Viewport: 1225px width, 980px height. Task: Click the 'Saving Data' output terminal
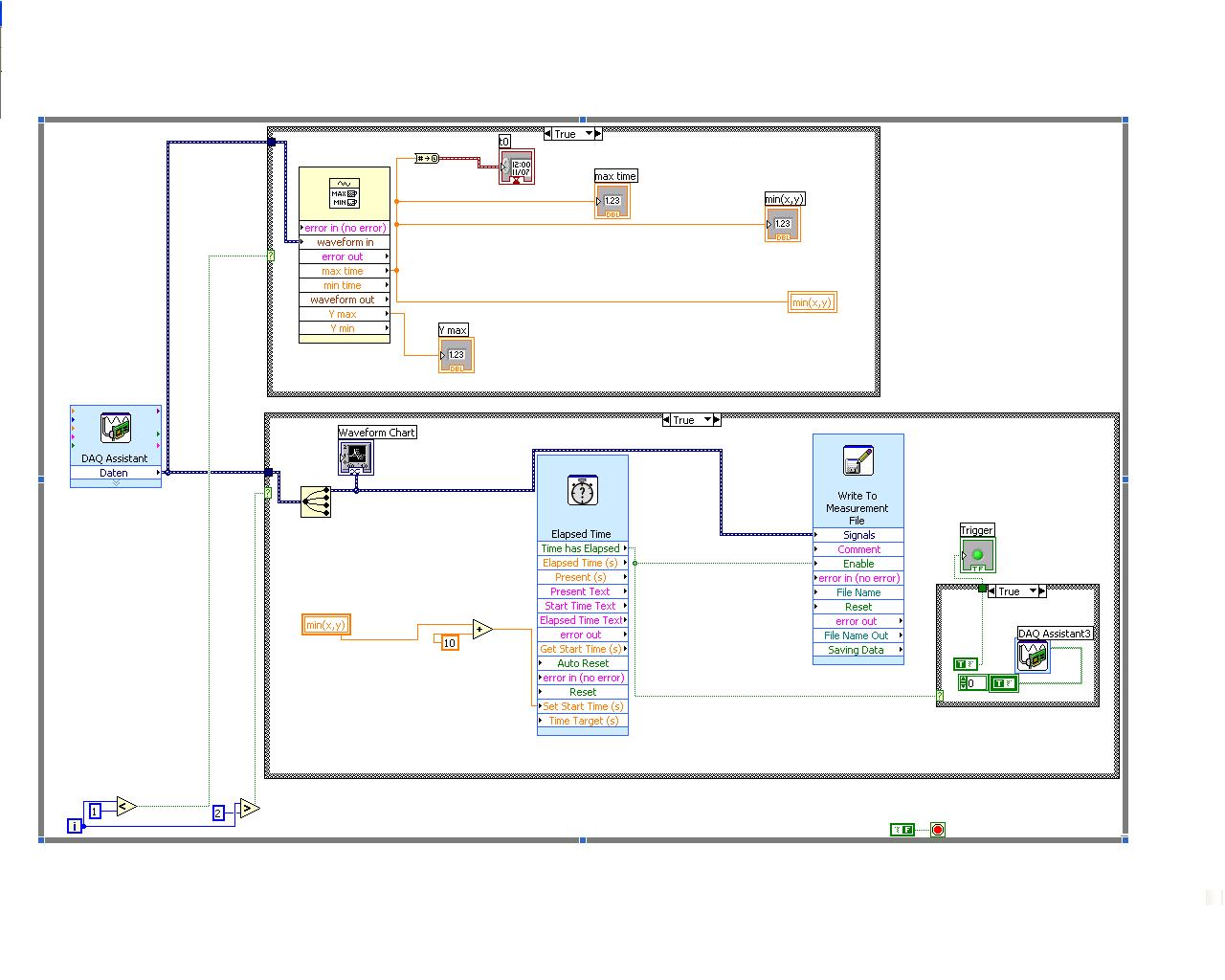click(x=858, y=650)
